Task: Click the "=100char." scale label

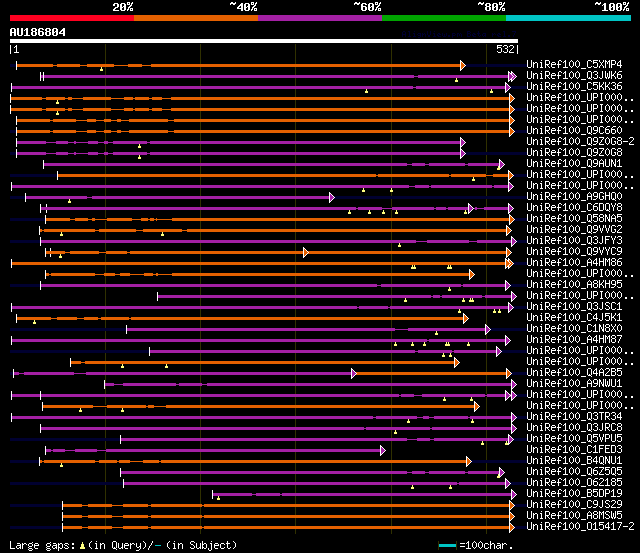Action: tap(486, 546)
